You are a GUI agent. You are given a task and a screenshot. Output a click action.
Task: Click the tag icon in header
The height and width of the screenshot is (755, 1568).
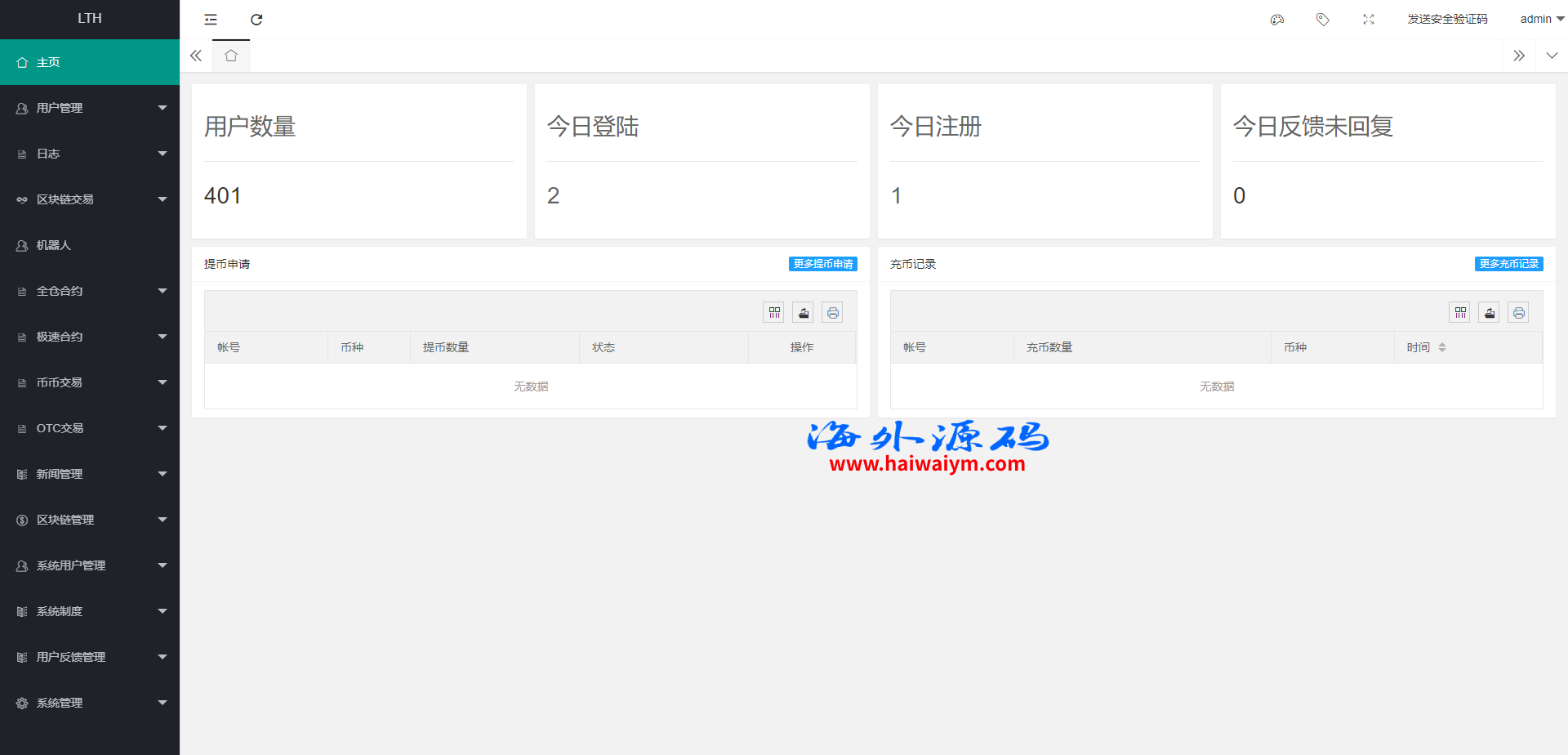pos(1323,20)
